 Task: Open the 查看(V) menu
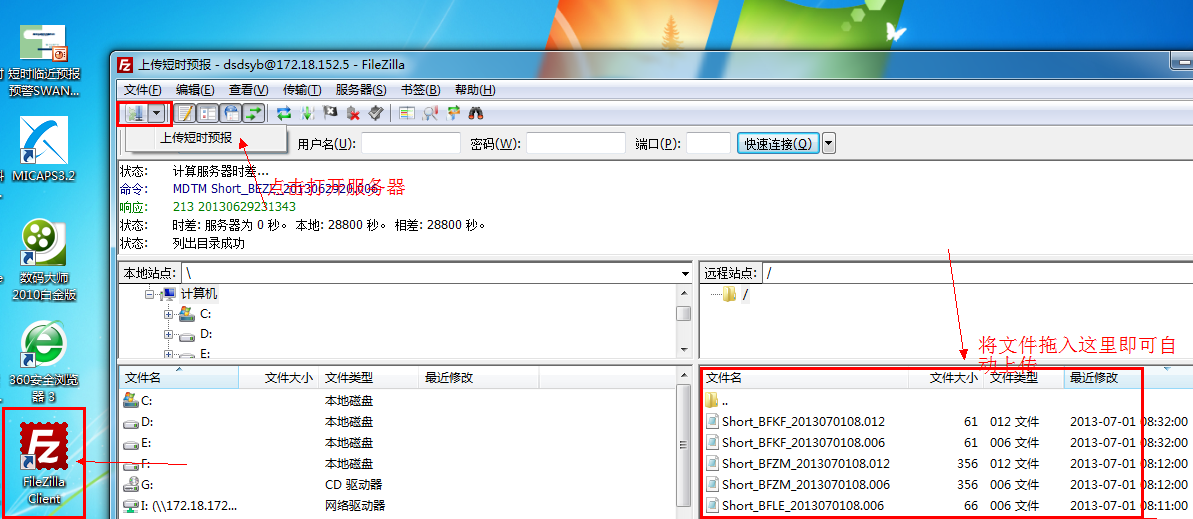point(249,89)
